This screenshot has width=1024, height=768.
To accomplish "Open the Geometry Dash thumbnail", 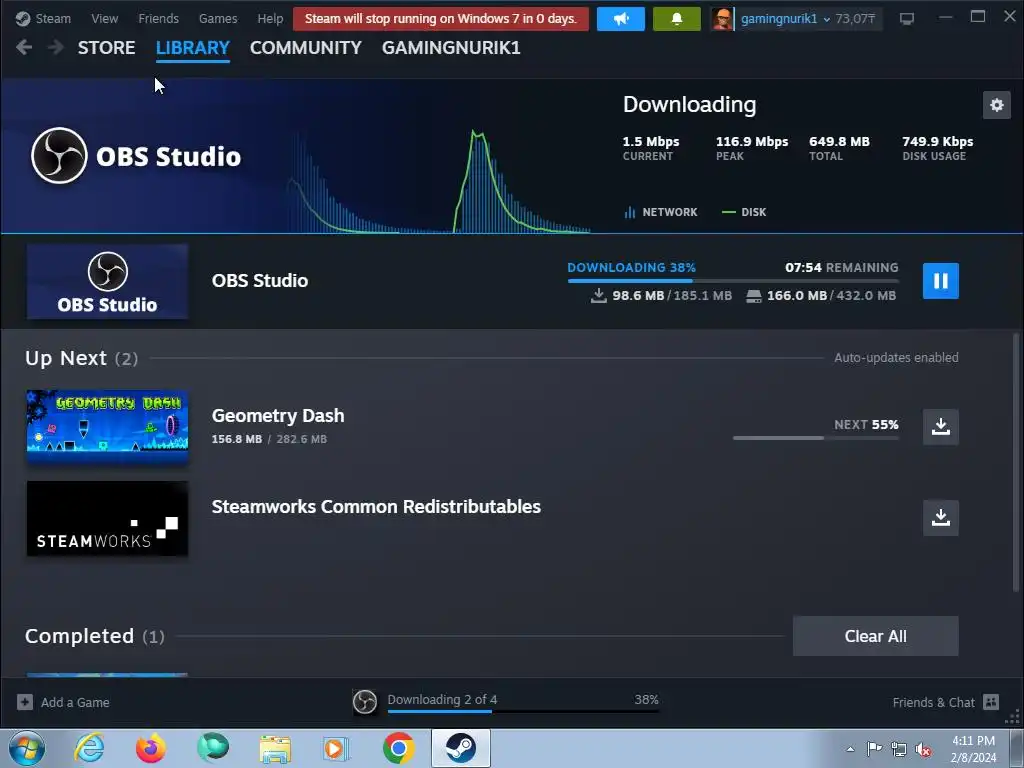I will click(x=107, y=427).
